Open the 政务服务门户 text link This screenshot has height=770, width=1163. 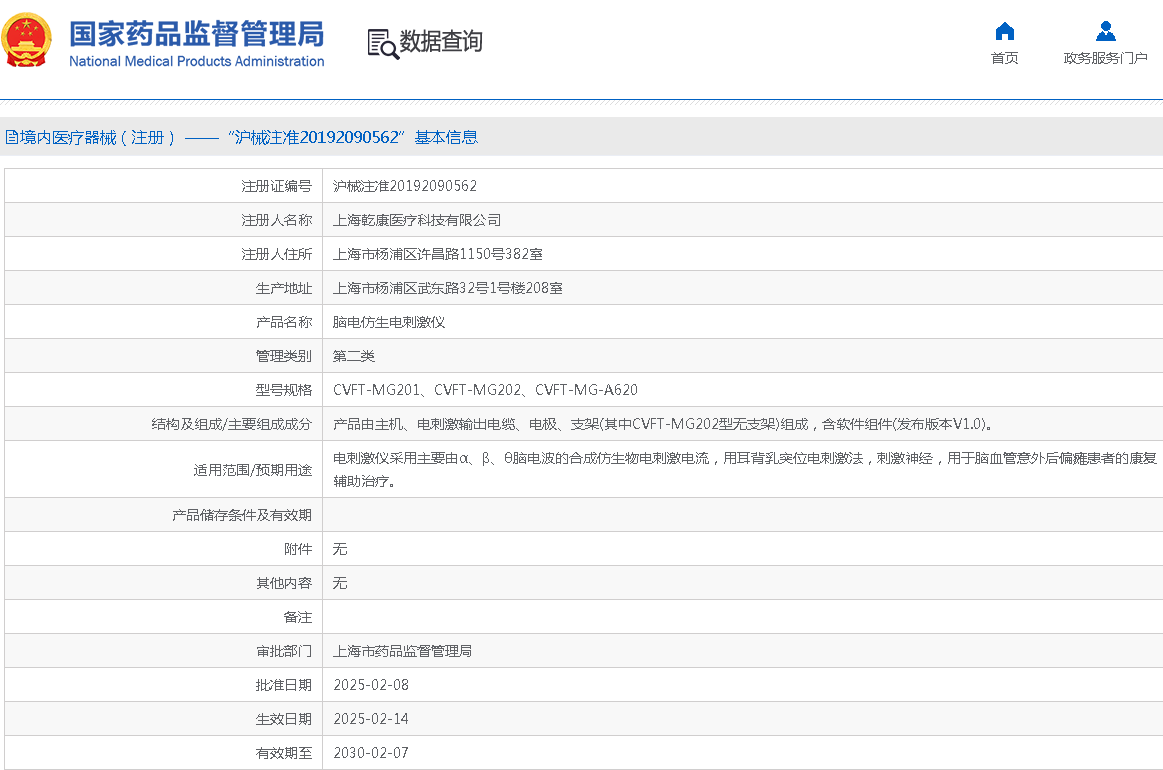click(1105, 58)
